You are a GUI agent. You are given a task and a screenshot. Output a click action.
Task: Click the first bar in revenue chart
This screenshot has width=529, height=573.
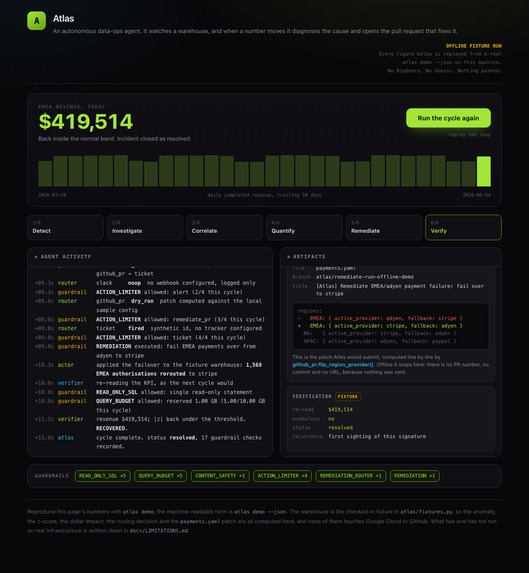coord(45,174)
